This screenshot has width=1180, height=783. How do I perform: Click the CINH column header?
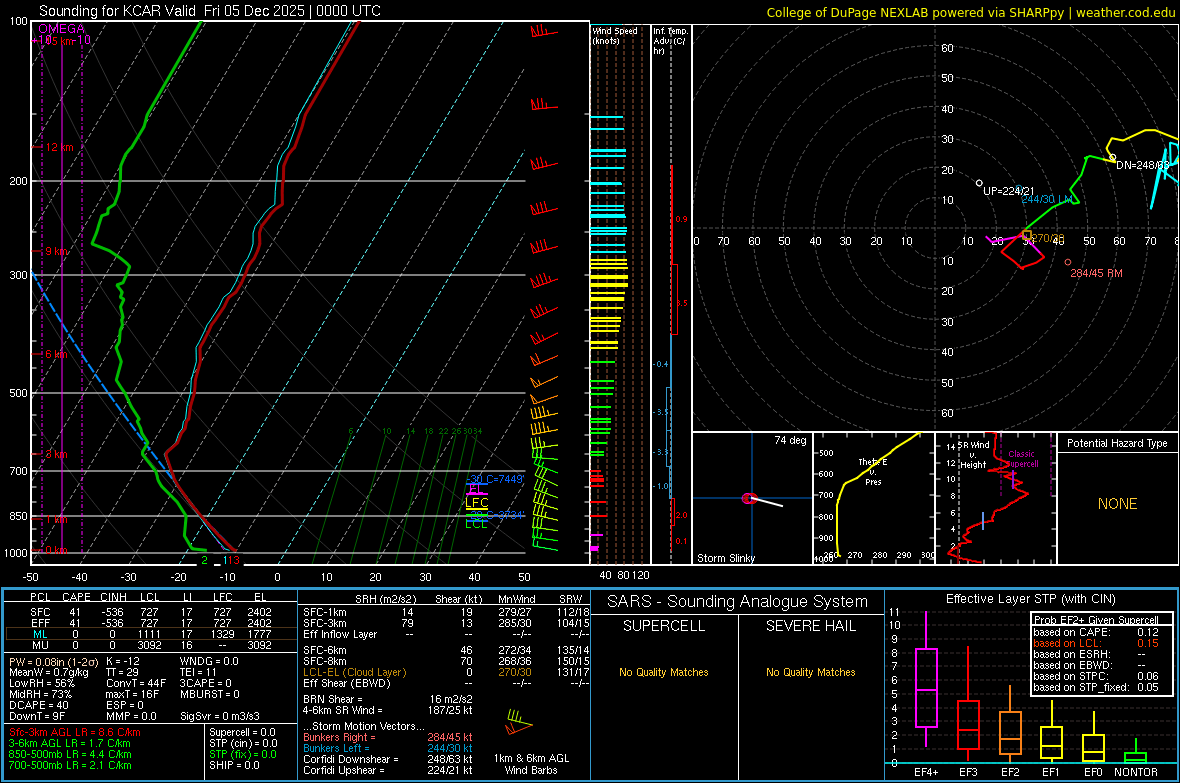click(x=113, y=597)
